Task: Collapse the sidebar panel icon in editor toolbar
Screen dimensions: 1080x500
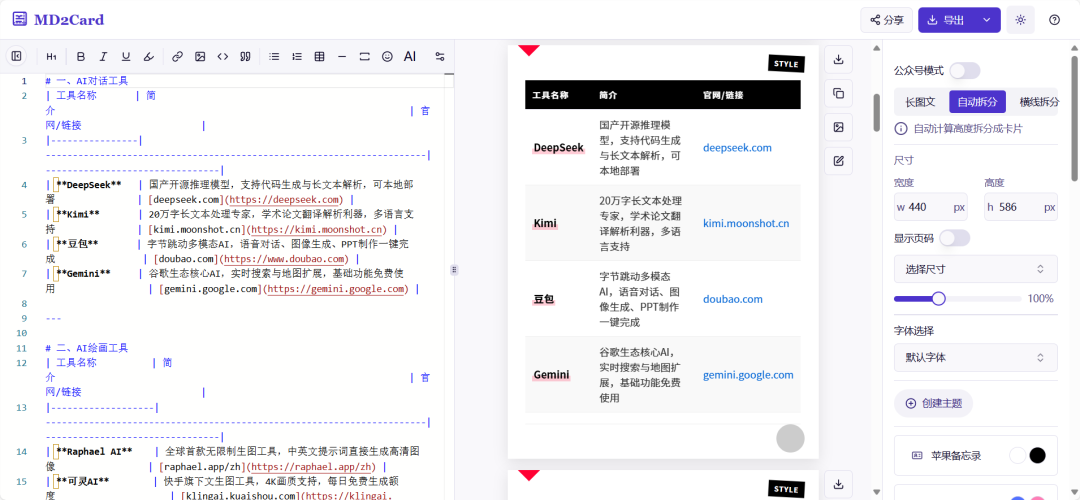Action: (x=17, y=56)
